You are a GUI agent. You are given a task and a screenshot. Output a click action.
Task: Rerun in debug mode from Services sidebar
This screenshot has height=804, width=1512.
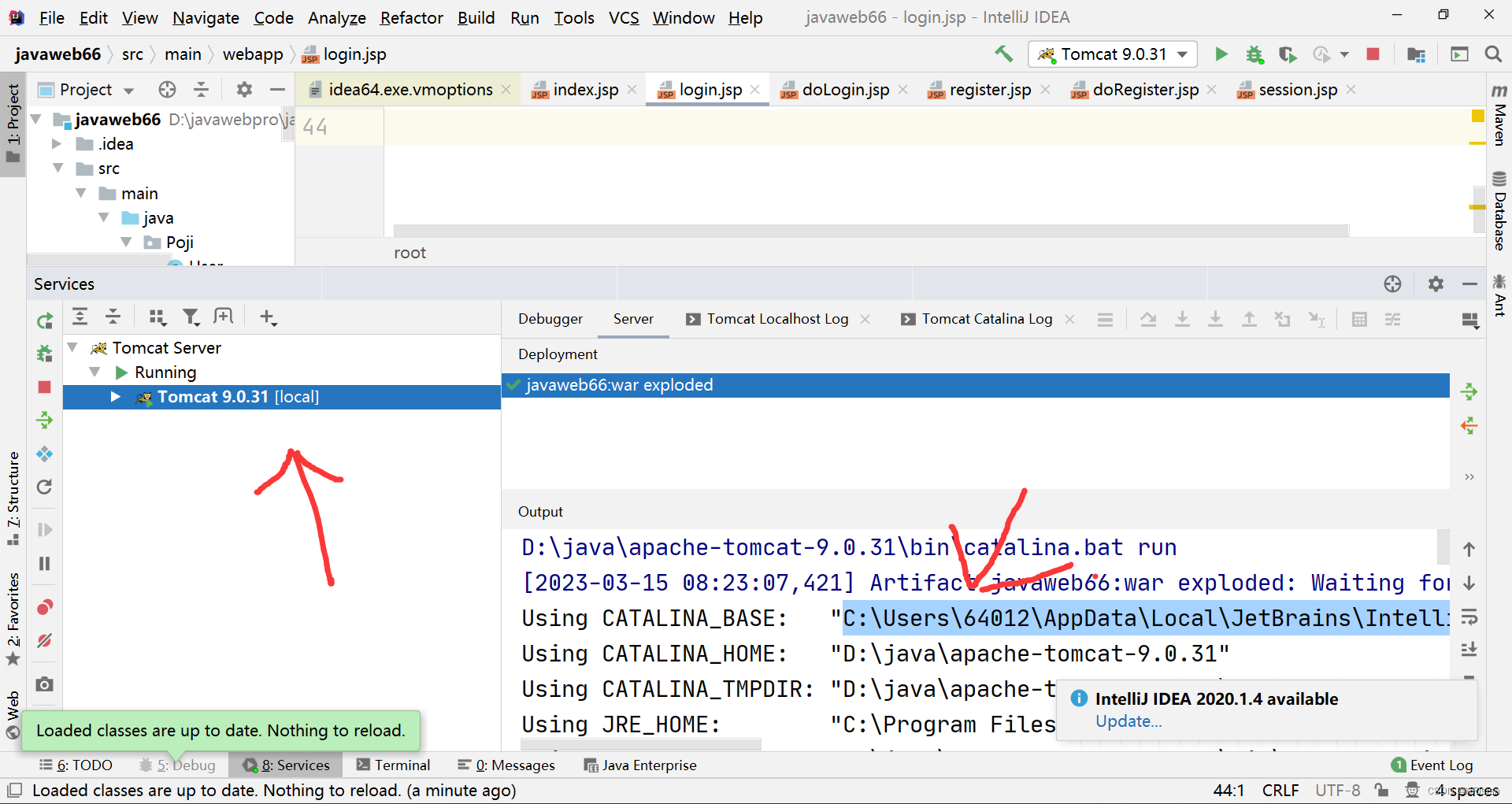click(x=45, y=354)
